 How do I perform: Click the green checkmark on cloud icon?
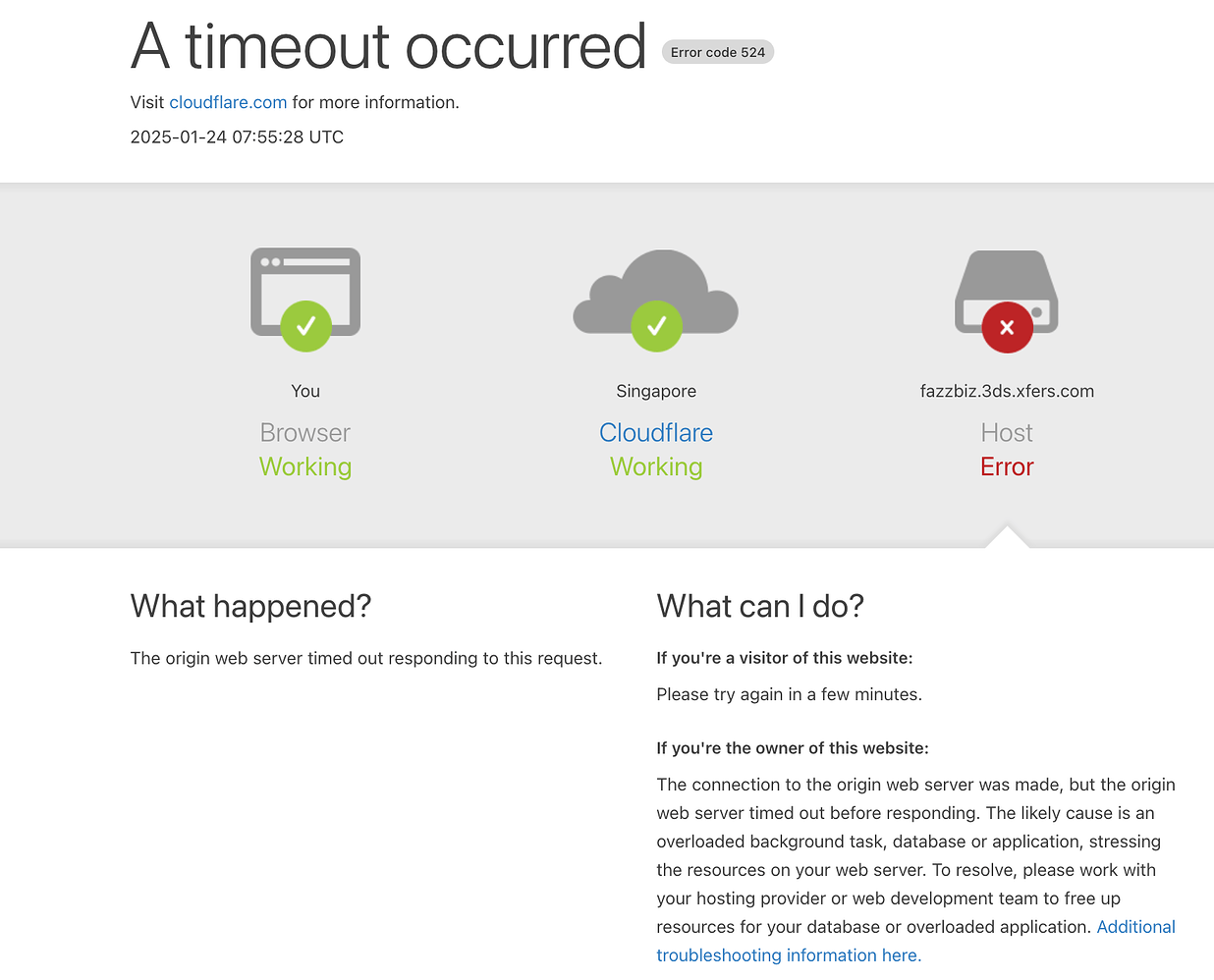click(656, 326)
